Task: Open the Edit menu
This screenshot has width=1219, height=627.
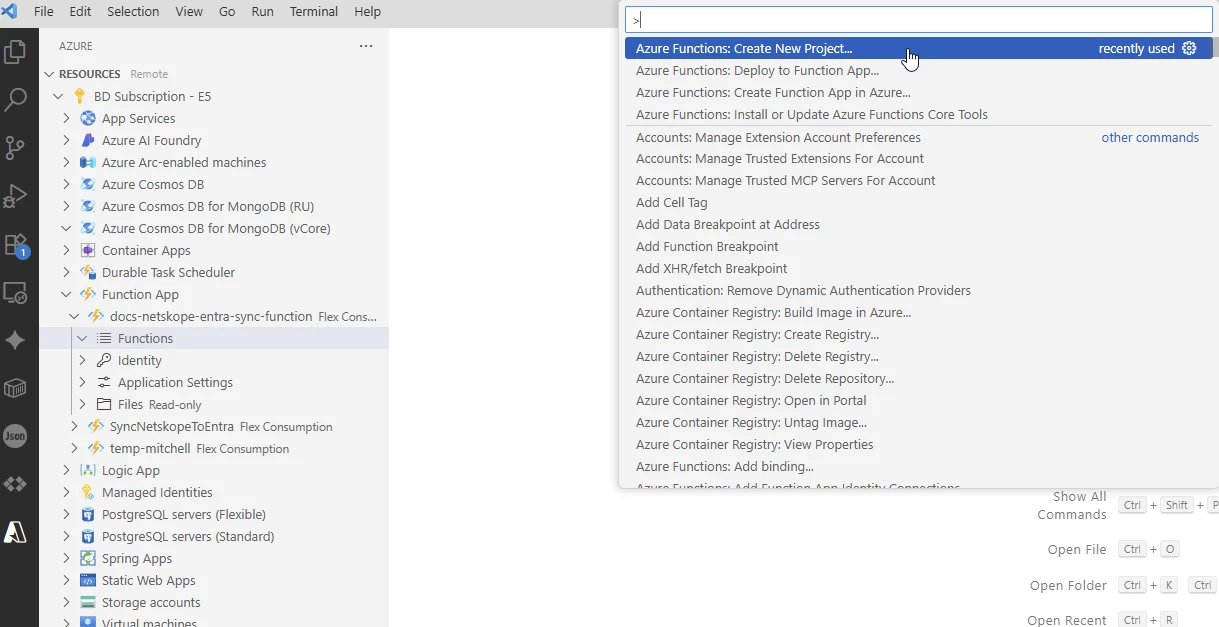Action: [80, 11]
